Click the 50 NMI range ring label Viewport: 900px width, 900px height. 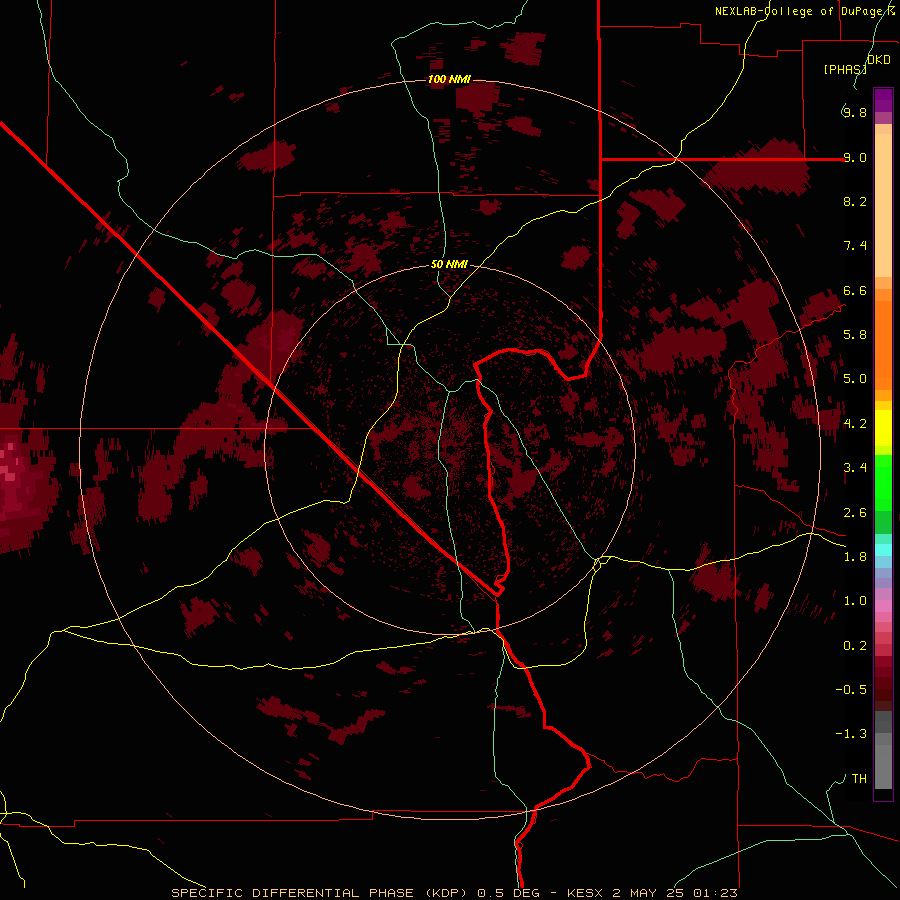pos(449,264)
